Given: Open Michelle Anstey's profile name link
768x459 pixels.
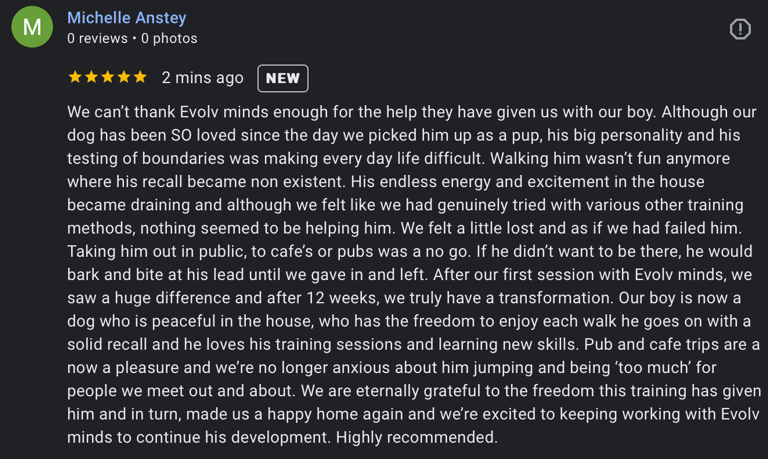Looking at the screenshot, I should coord(126,18).
